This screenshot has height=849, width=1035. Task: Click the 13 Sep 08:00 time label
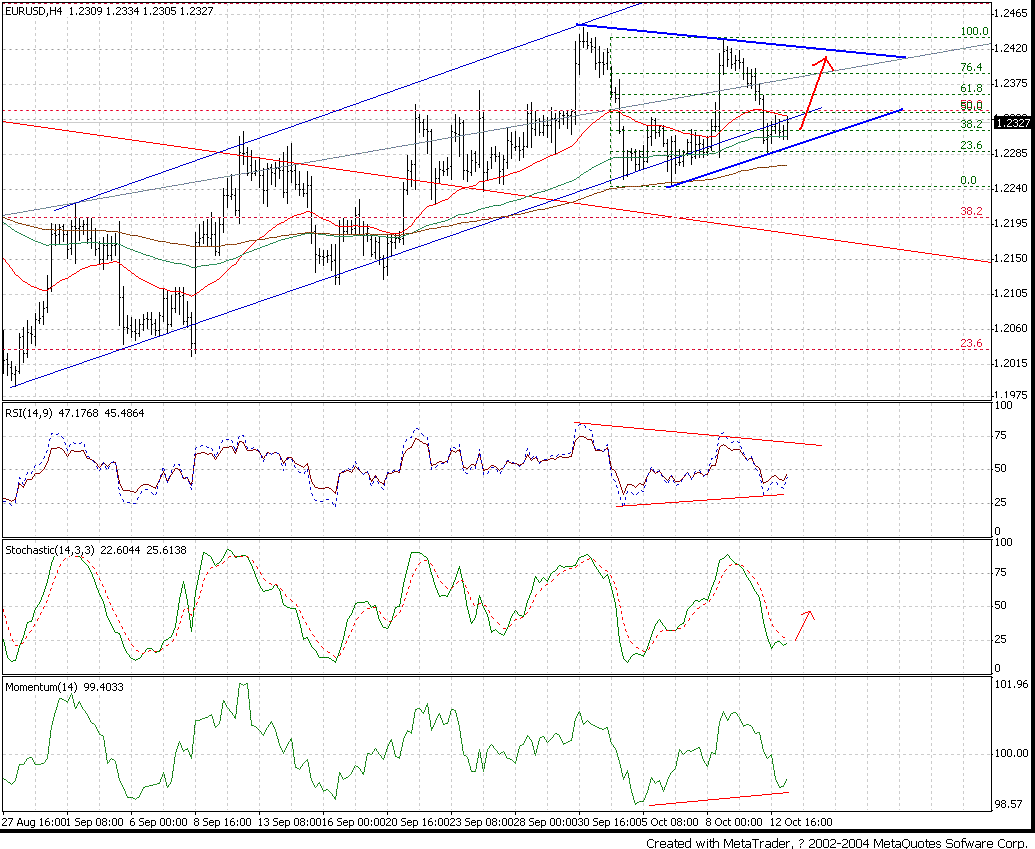[x=288, y=823]
